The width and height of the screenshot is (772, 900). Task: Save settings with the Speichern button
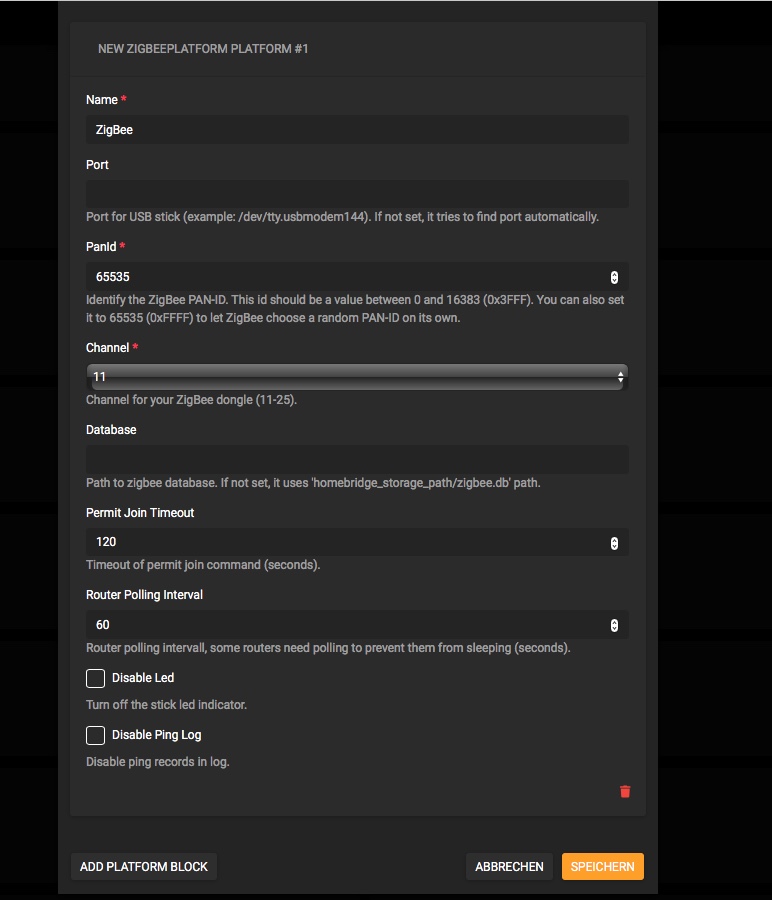[x=602, y=867]
